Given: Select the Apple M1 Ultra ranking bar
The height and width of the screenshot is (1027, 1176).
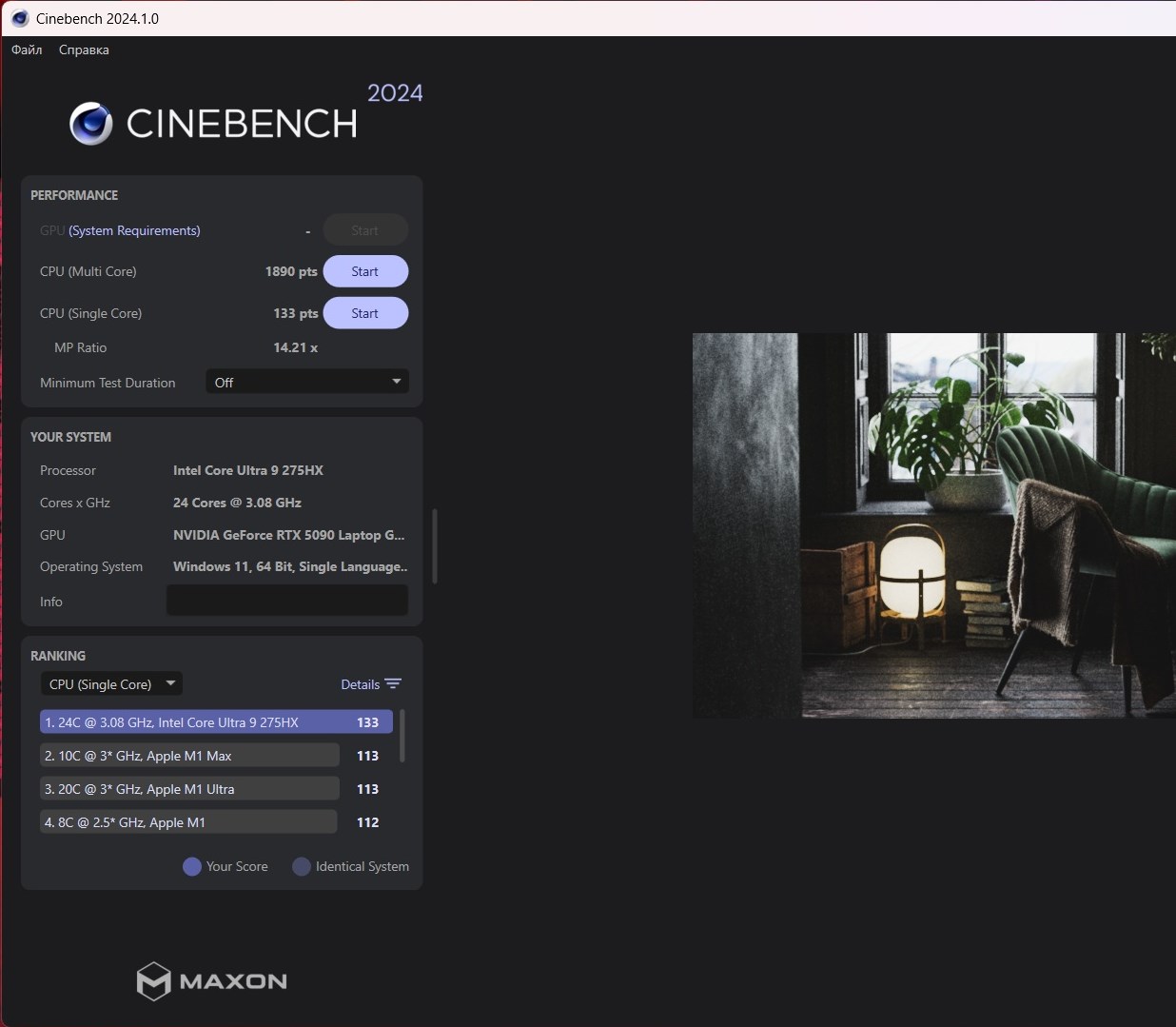Looking at the screenshot, I should pyautogui.click(x=189, y=789).
